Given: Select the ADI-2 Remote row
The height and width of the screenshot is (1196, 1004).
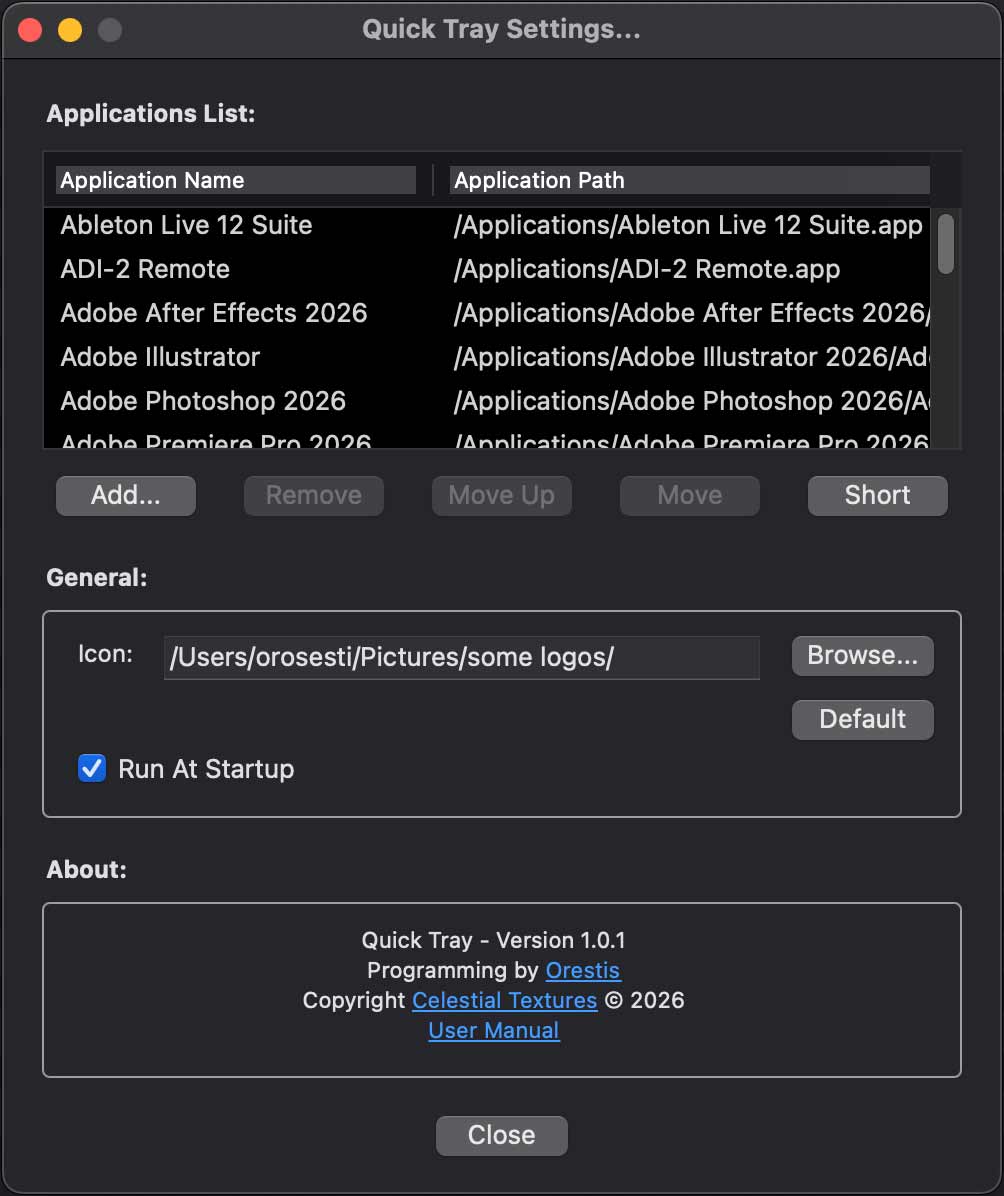Looking at the screenshot, I should 487,269.
